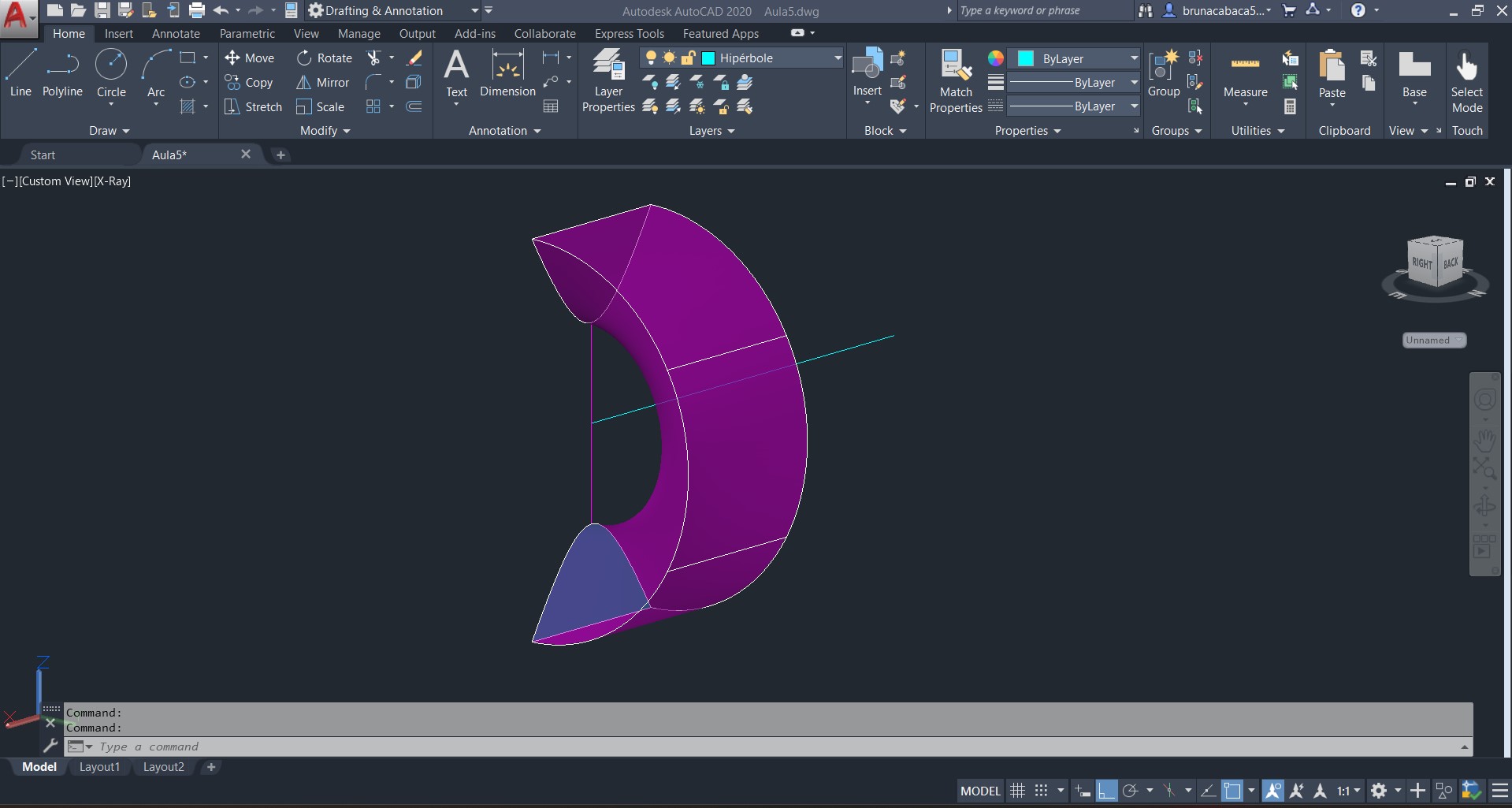Open Layer Properties manager
This screenshot has height=808, width=1512.
click(x=608, y=80)
